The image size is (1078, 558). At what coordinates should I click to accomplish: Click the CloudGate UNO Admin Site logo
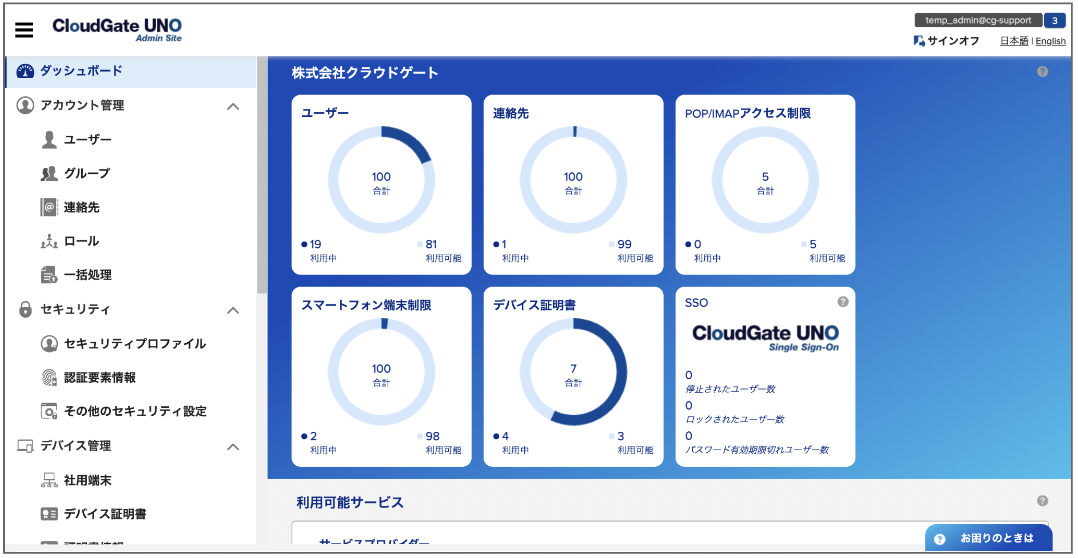pos(118,29)
